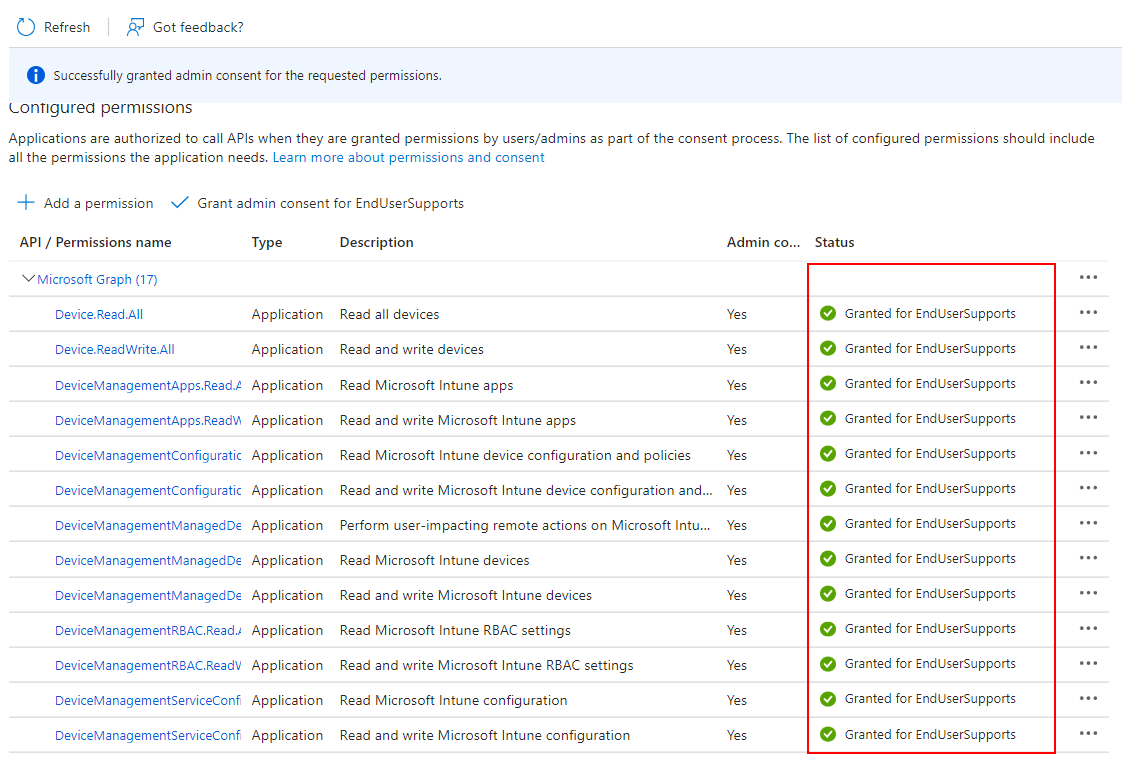Select the 'Read Microsoft Intune apps' description
This screenshot has width=1122, height=757.
(x=426, y=385)
